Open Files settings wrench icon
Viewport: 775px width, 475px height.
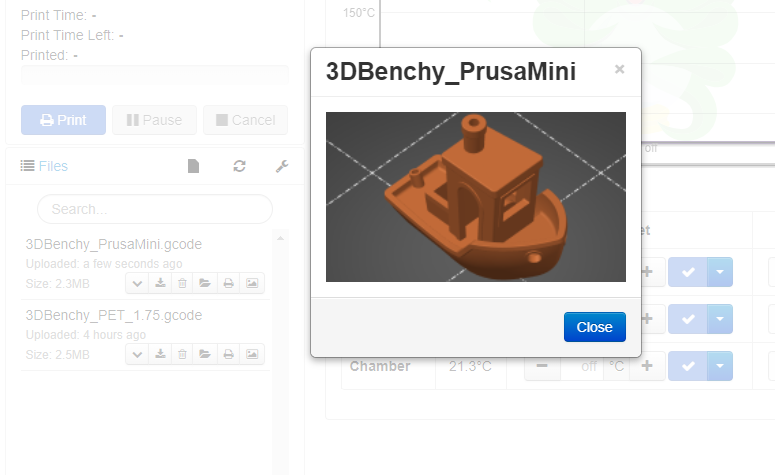(282, 166)
